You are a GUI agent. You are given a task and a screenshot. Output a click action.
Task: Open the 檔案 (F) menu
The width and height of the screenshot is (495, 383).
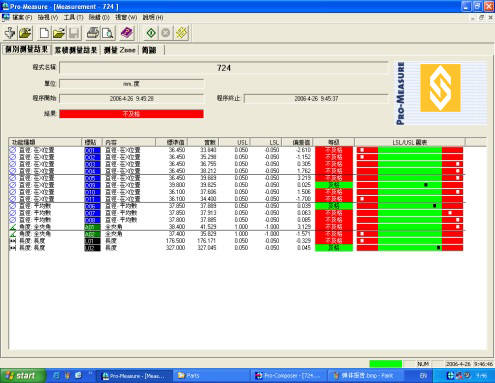click(22, 17)
